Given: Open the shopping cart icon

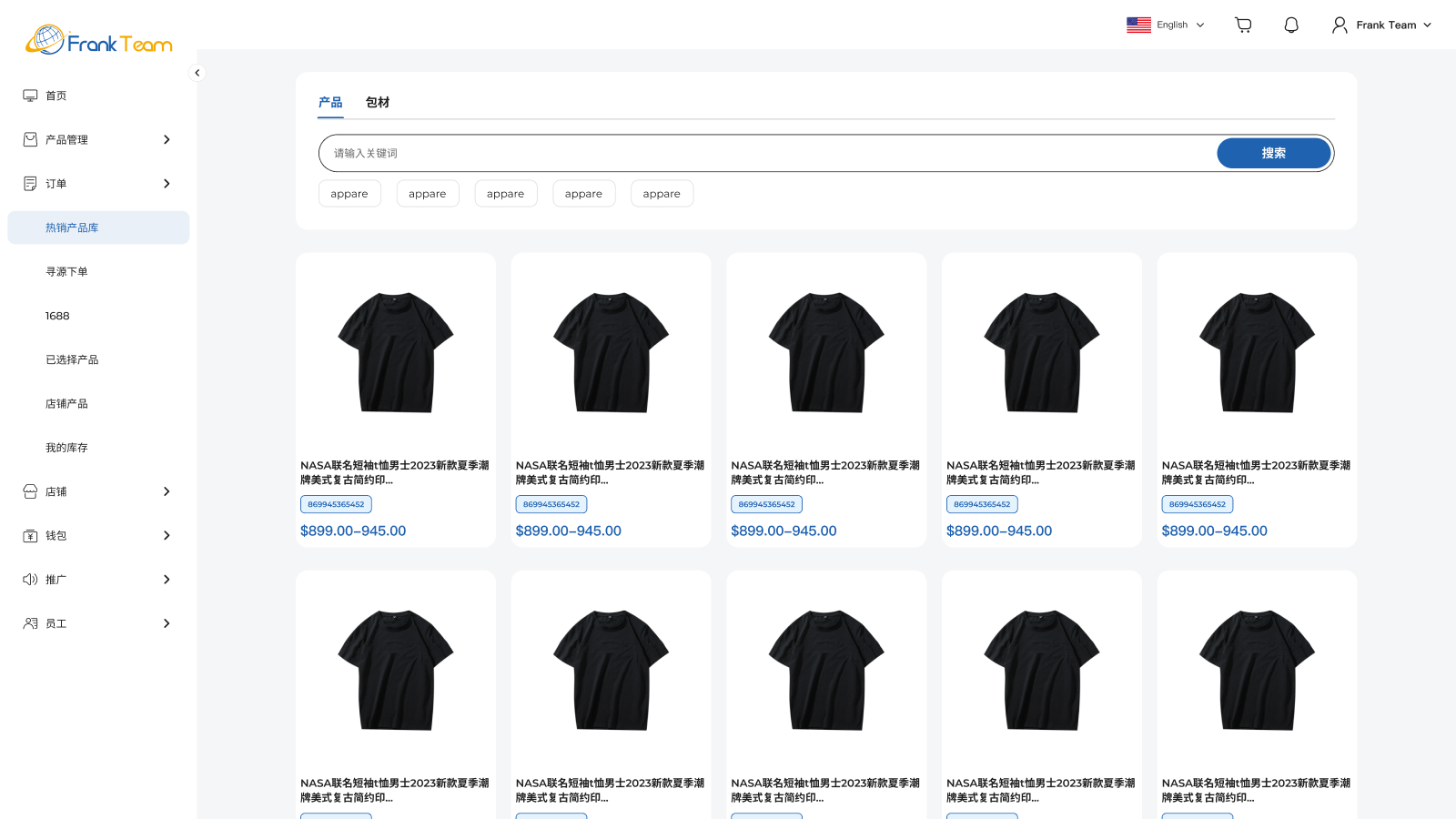Looking at the screenshot, I should pos(1242,25).
